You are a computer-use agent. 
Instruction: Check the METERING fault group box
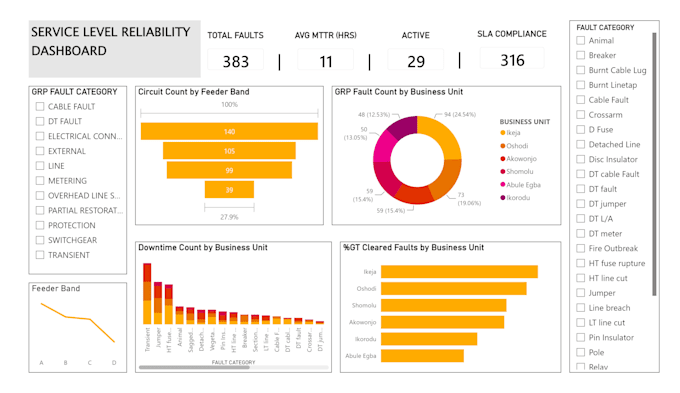(x=40, y=180)
